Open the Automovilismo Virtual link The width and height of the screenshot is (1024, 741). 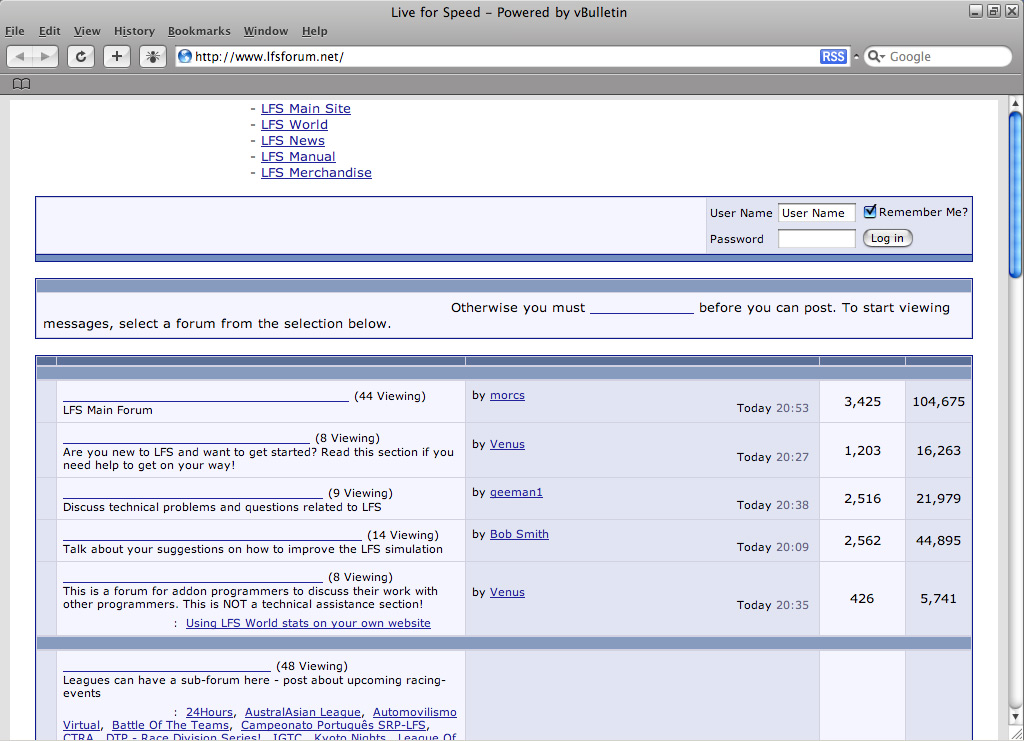click(260, 718)
